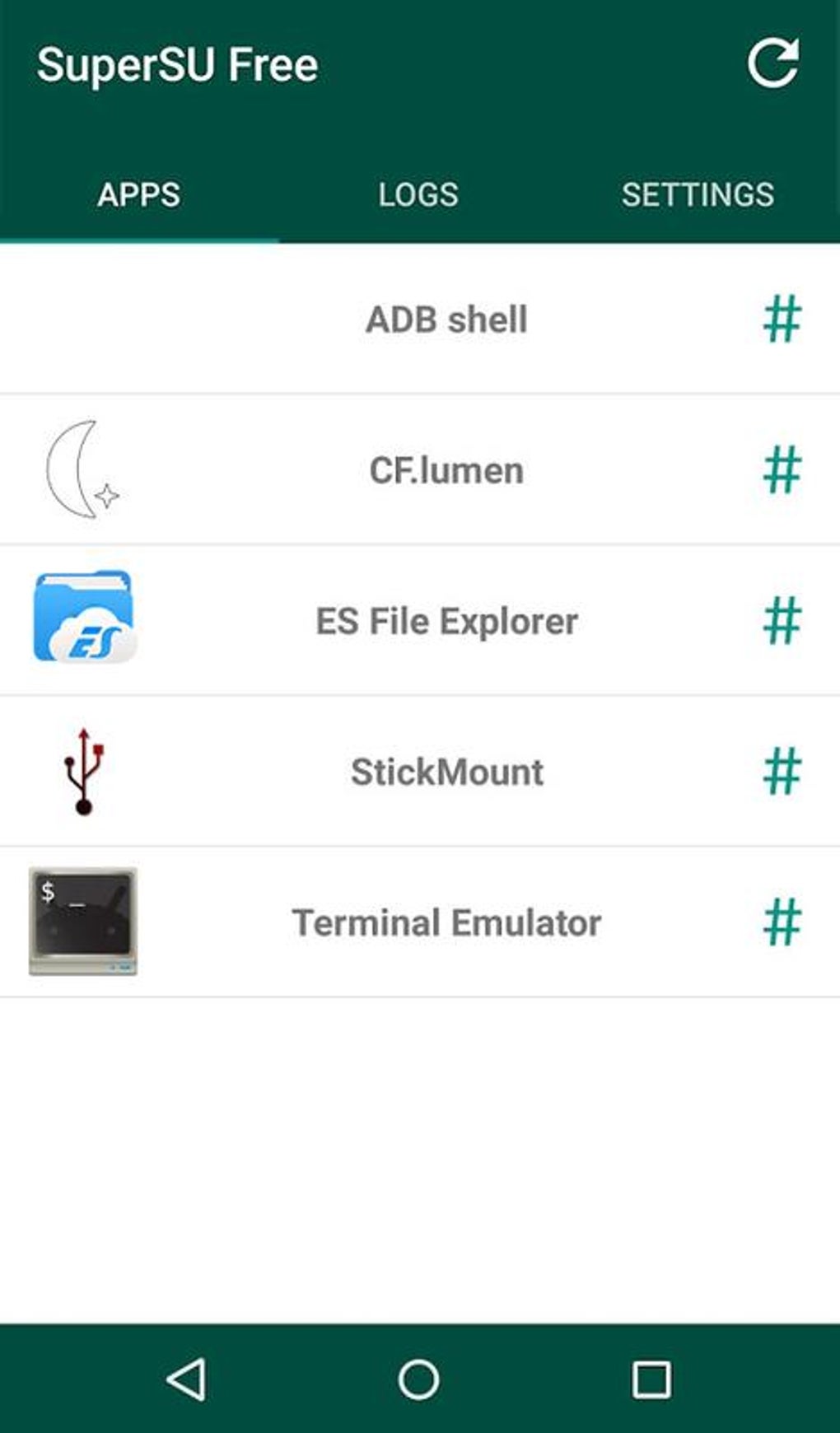Select the APPS tab
This screenshot has width=840, height=1433.
(x=138, y=195)
